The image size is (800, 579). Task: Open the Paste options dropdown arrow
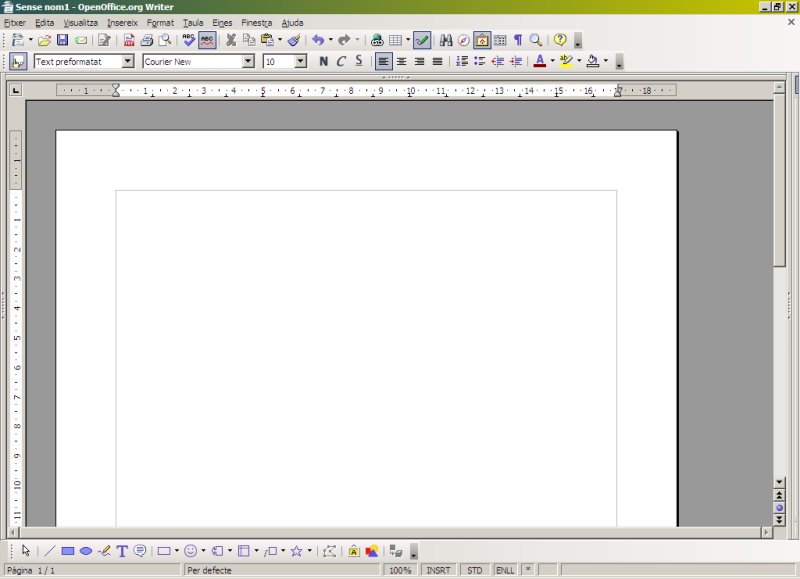tap(280, 40)
